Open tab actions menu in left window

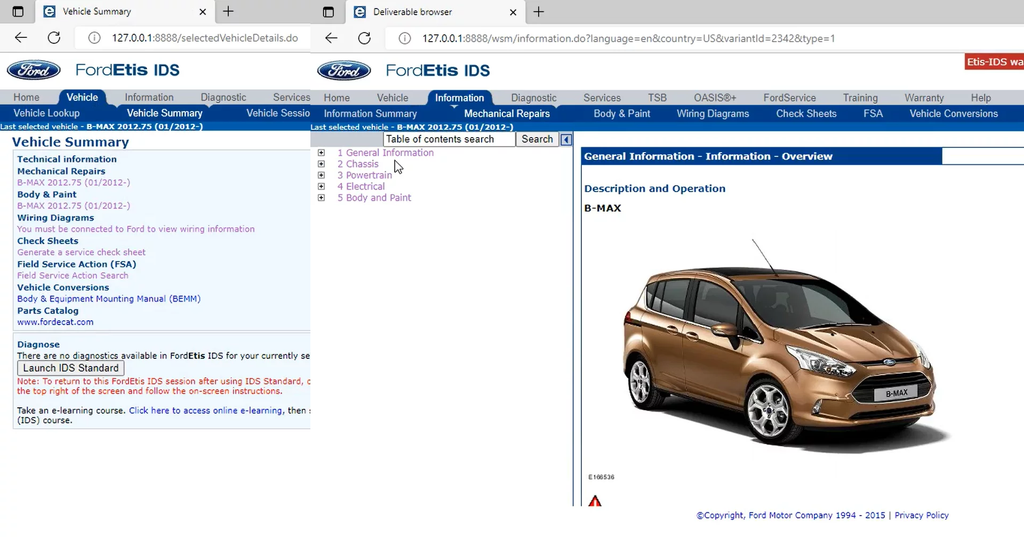[x=17, y=12]
